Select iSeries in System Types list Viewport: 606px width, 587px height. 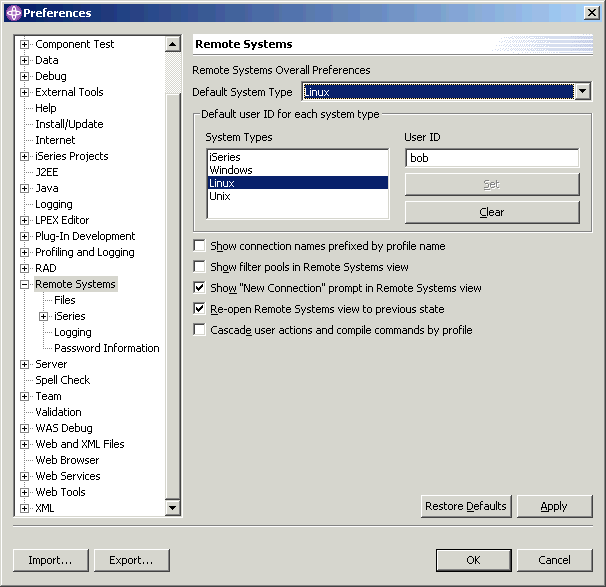pos(225,157)
